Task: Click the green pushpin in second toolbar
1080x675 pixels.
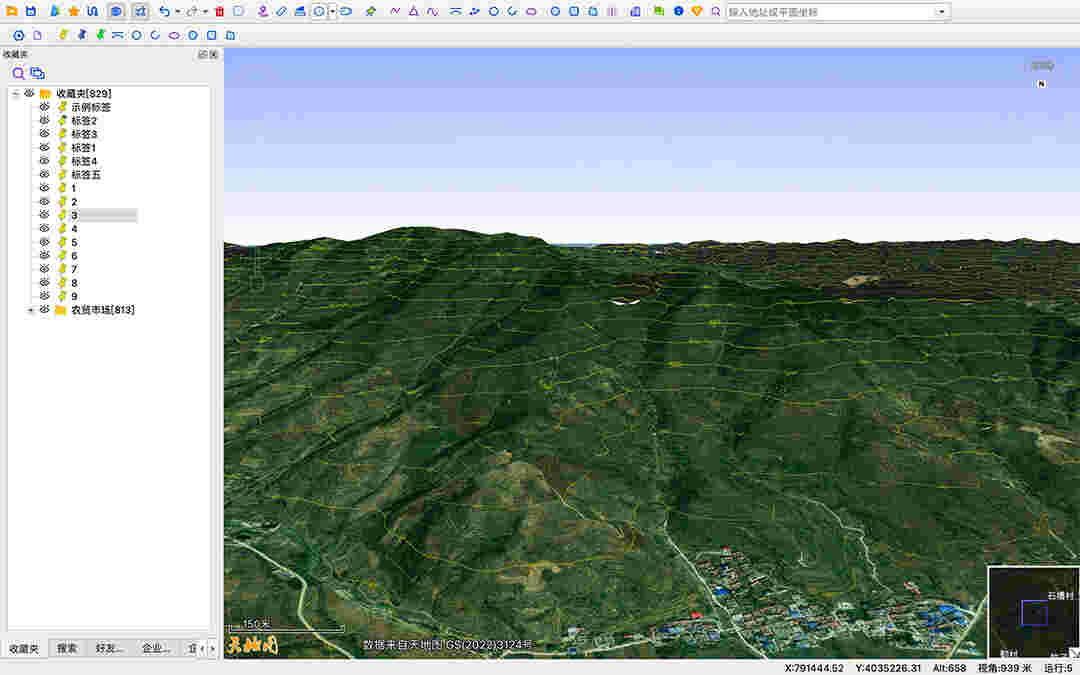Action: [x=99, y=35]
